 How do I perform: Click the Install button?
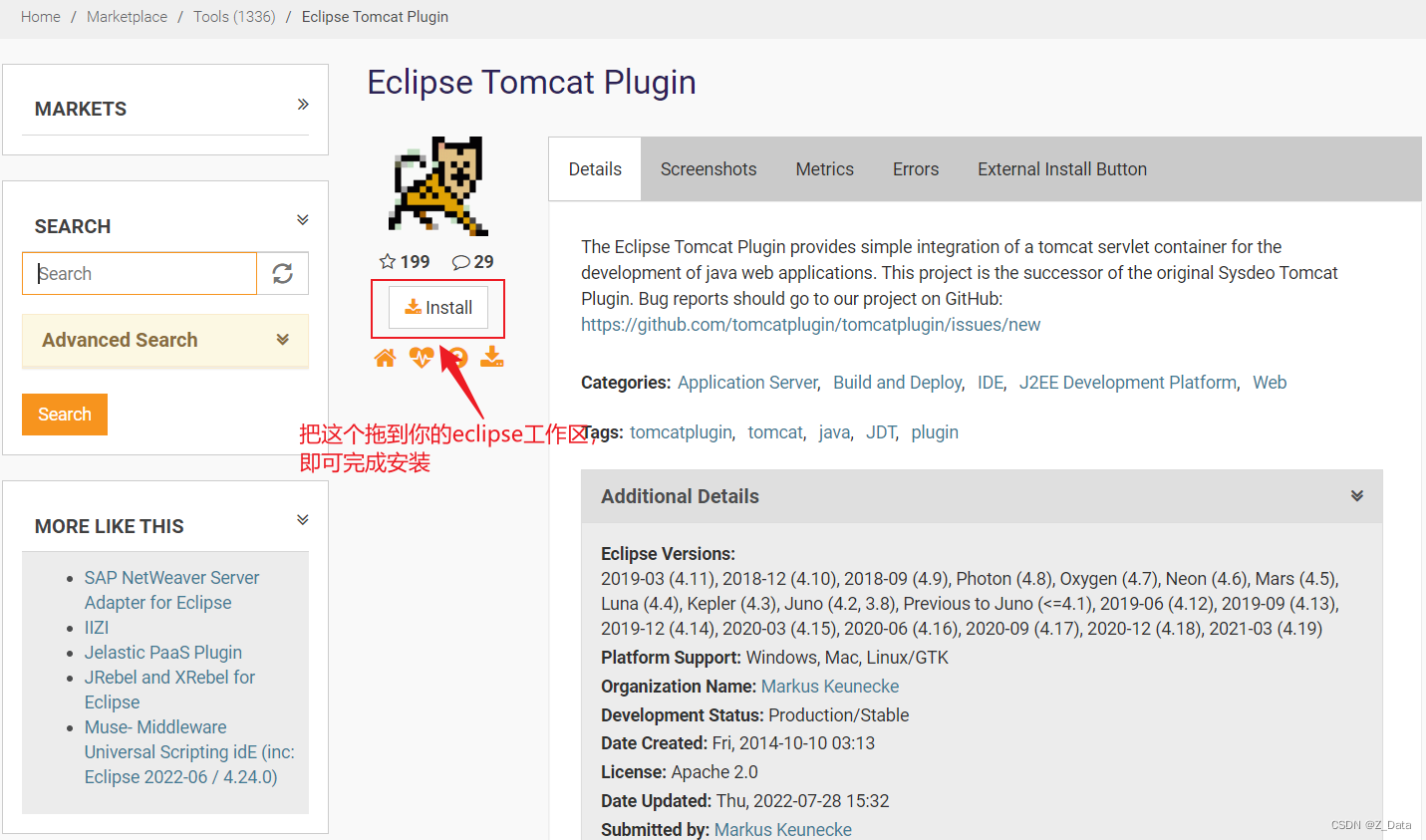(x=438, y=307)
